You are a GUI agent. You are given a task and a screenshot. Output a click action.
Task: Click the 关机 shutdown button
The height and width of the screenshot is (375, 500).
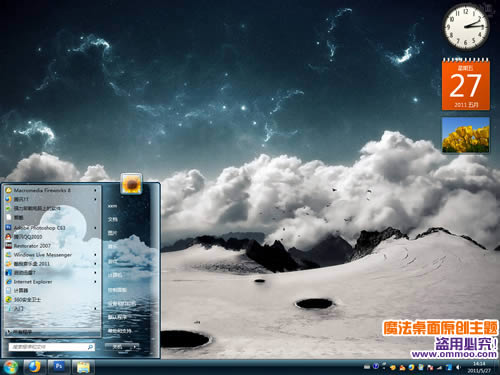coord(118,347)
